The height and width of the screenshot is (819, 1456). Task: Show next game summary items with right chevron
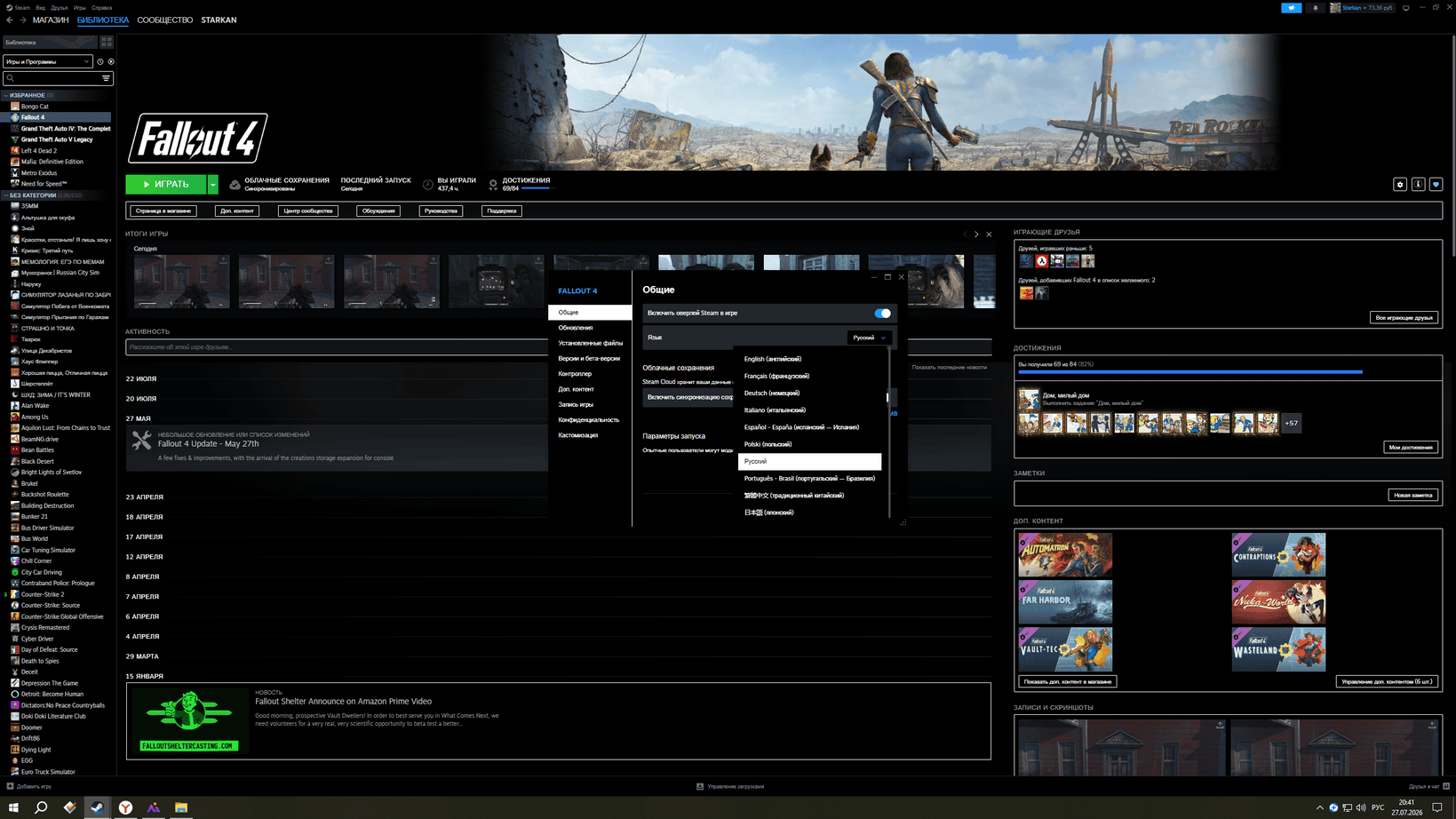[x=976, y=235]
